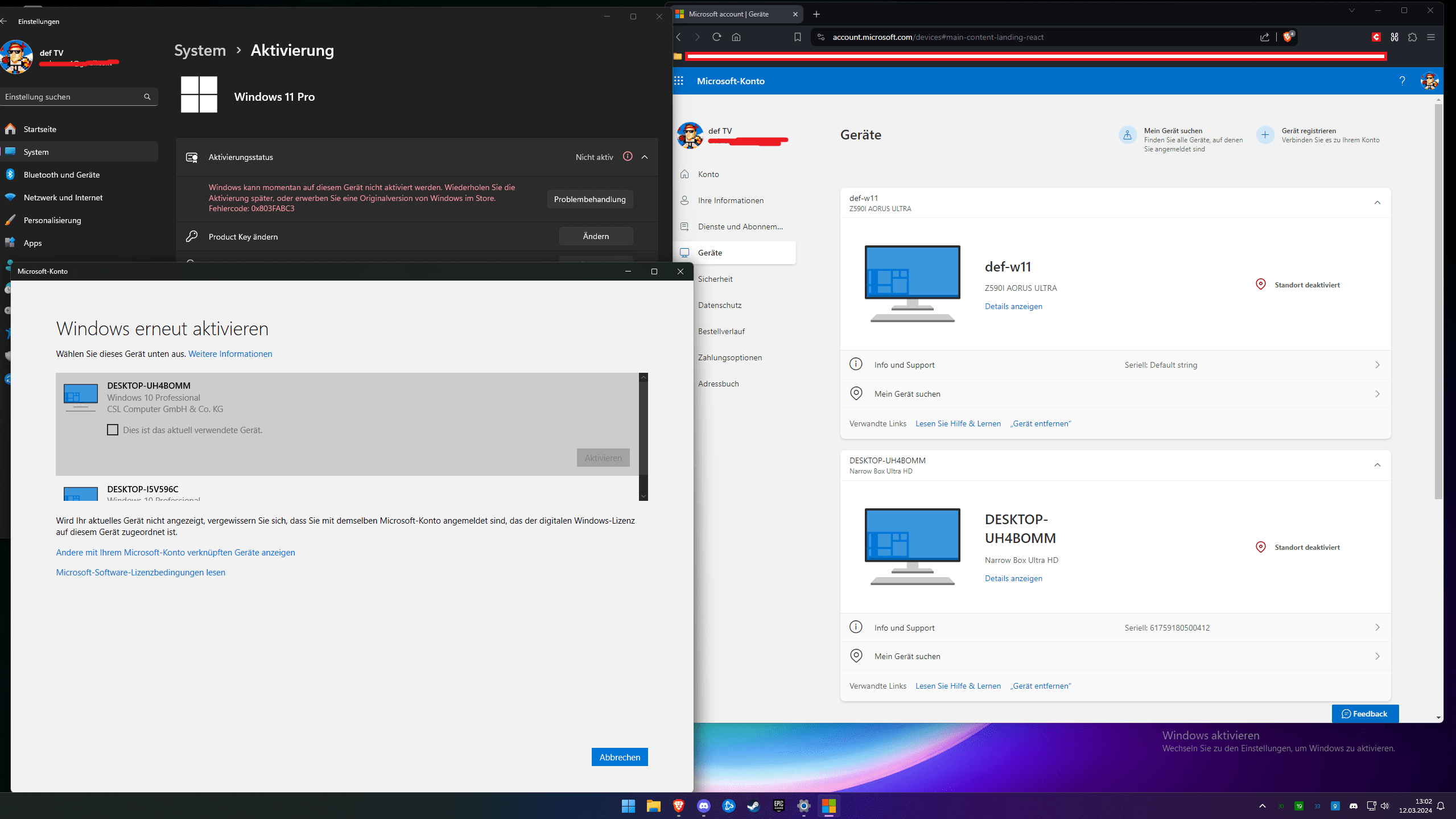Open Netzwerk und Internet settings
This screenshot has width=1456, height=819.
[79, 197]
